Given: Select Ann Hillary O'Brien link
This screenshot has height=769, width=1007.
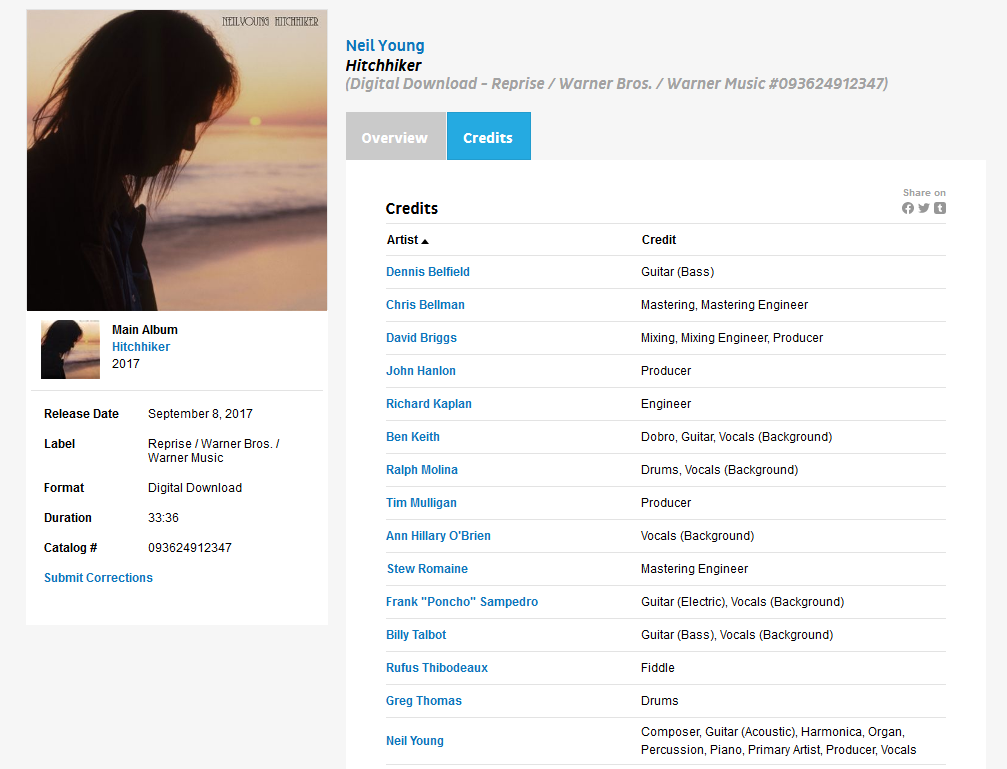Looking at the screenshot, I should tap(438, 536).
